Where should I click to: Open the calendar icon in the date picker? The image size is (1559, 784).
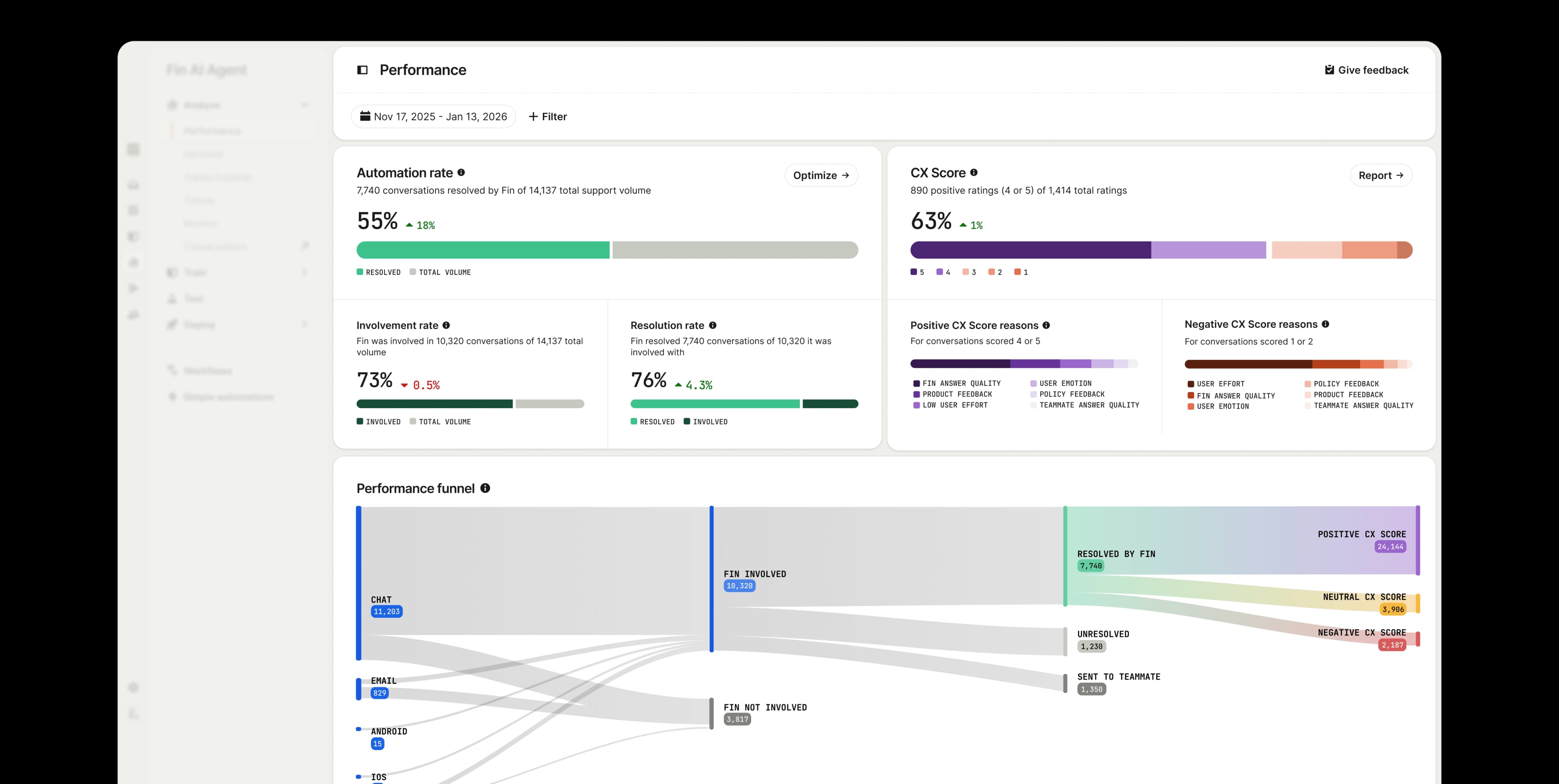(365, 116)
